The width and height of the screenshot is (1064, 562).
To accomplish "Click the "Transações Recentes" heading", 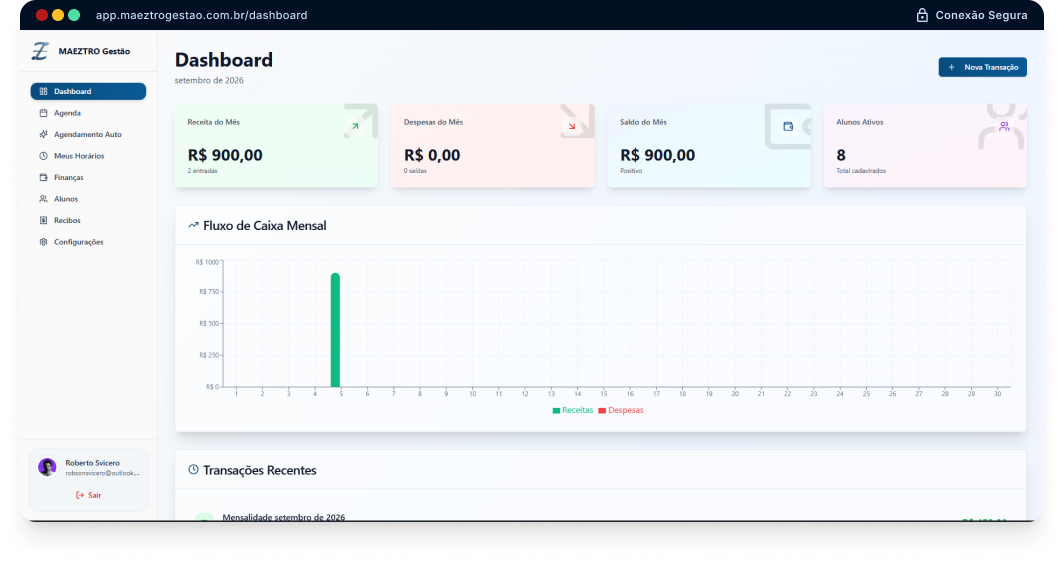I will (260, 470).
